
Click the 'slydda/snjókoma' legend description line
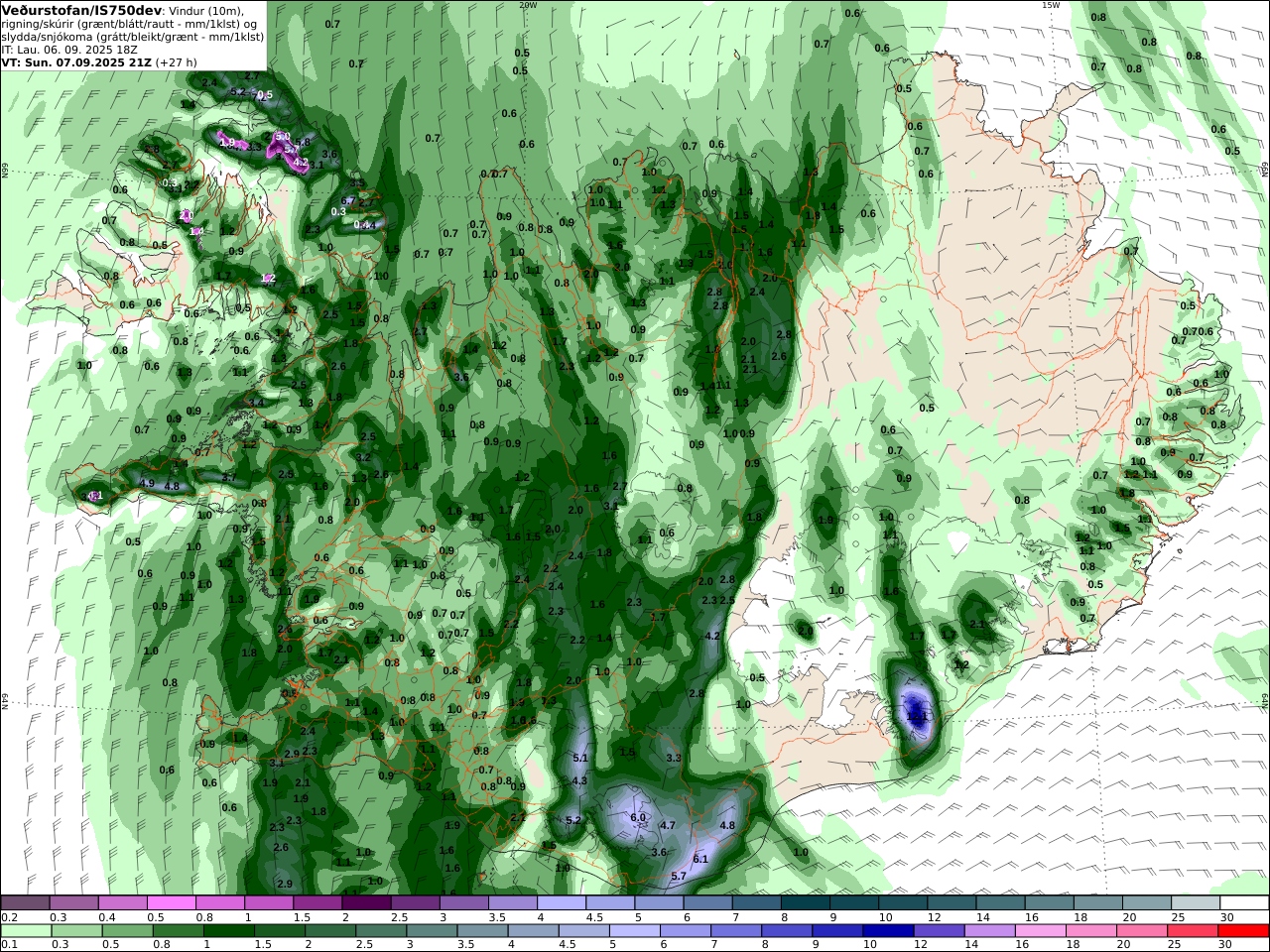133,36
